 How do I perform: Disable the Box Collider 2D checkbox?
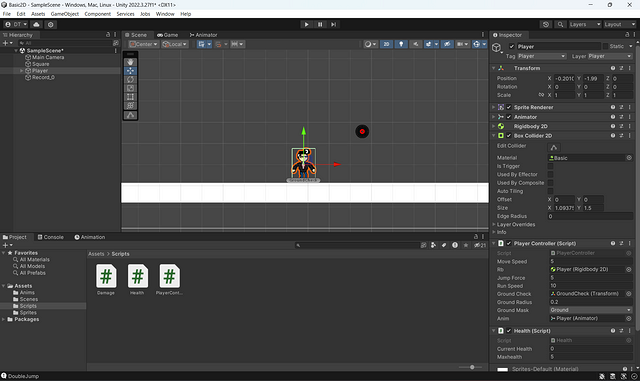tap(509, 136)
